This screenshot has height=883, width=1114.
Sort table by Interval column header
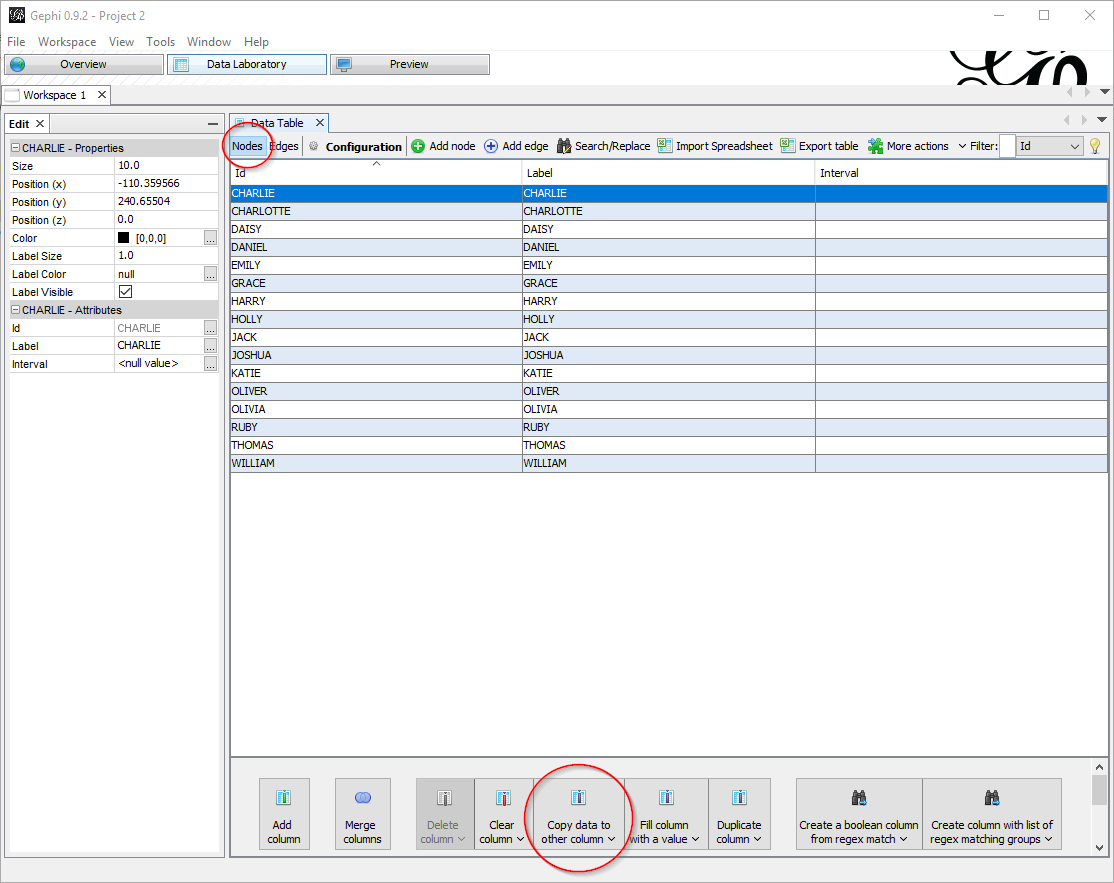point(961,173)
